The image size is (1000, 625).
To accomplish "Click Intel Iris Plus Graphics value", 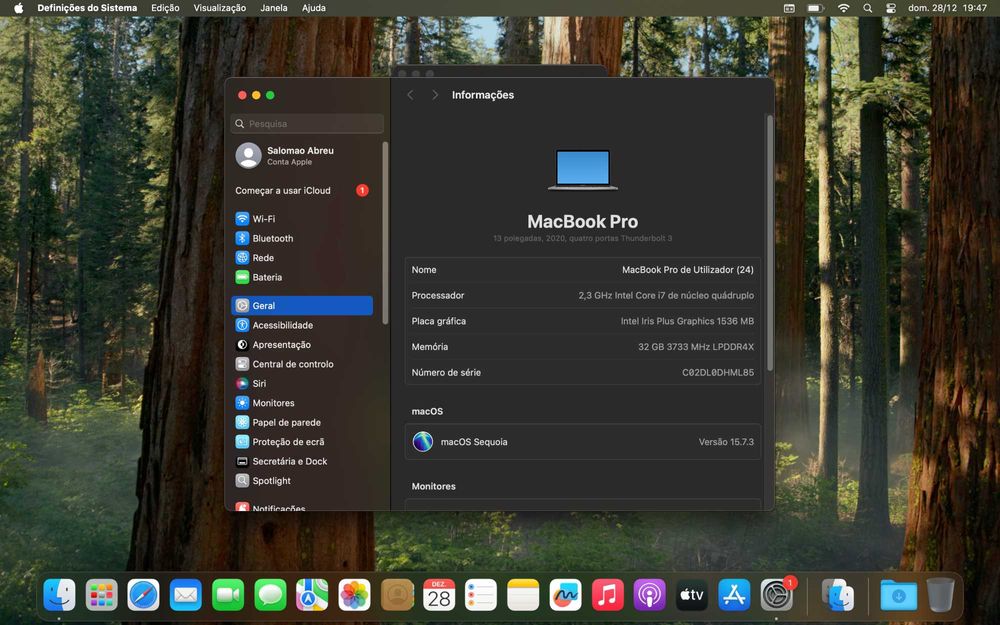I will click(687, 321).
